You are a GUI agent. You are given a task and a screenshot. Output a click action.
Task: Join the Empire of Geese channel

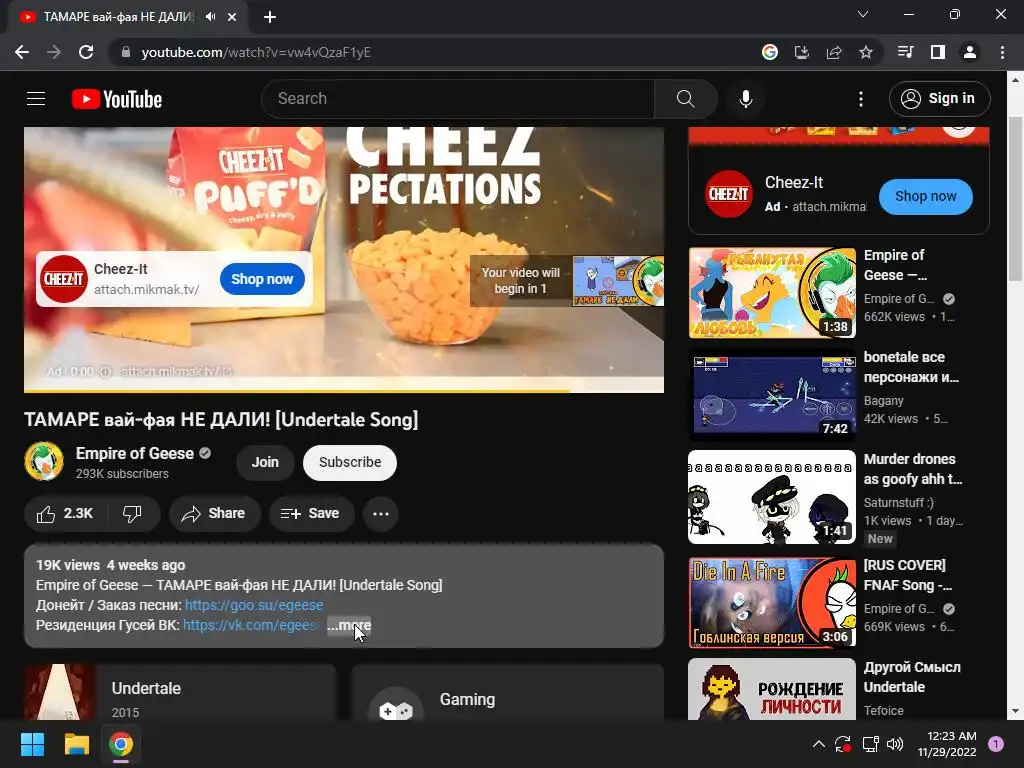coord(265,462)
